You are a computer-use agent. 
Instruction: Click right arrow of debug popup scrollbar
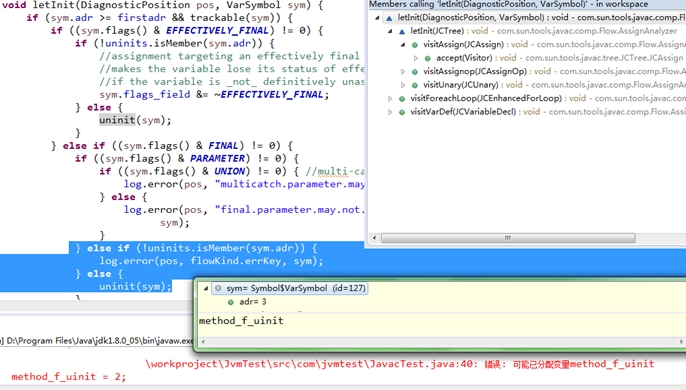pyautogui.click(x=681, y=341)
